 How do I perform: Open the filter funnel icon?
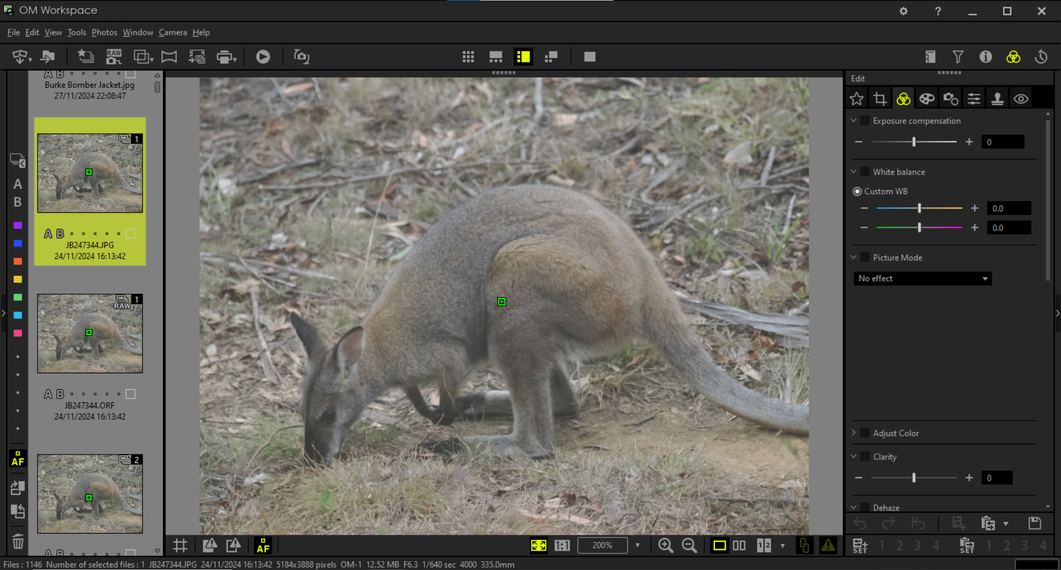[x=958, y=57]
